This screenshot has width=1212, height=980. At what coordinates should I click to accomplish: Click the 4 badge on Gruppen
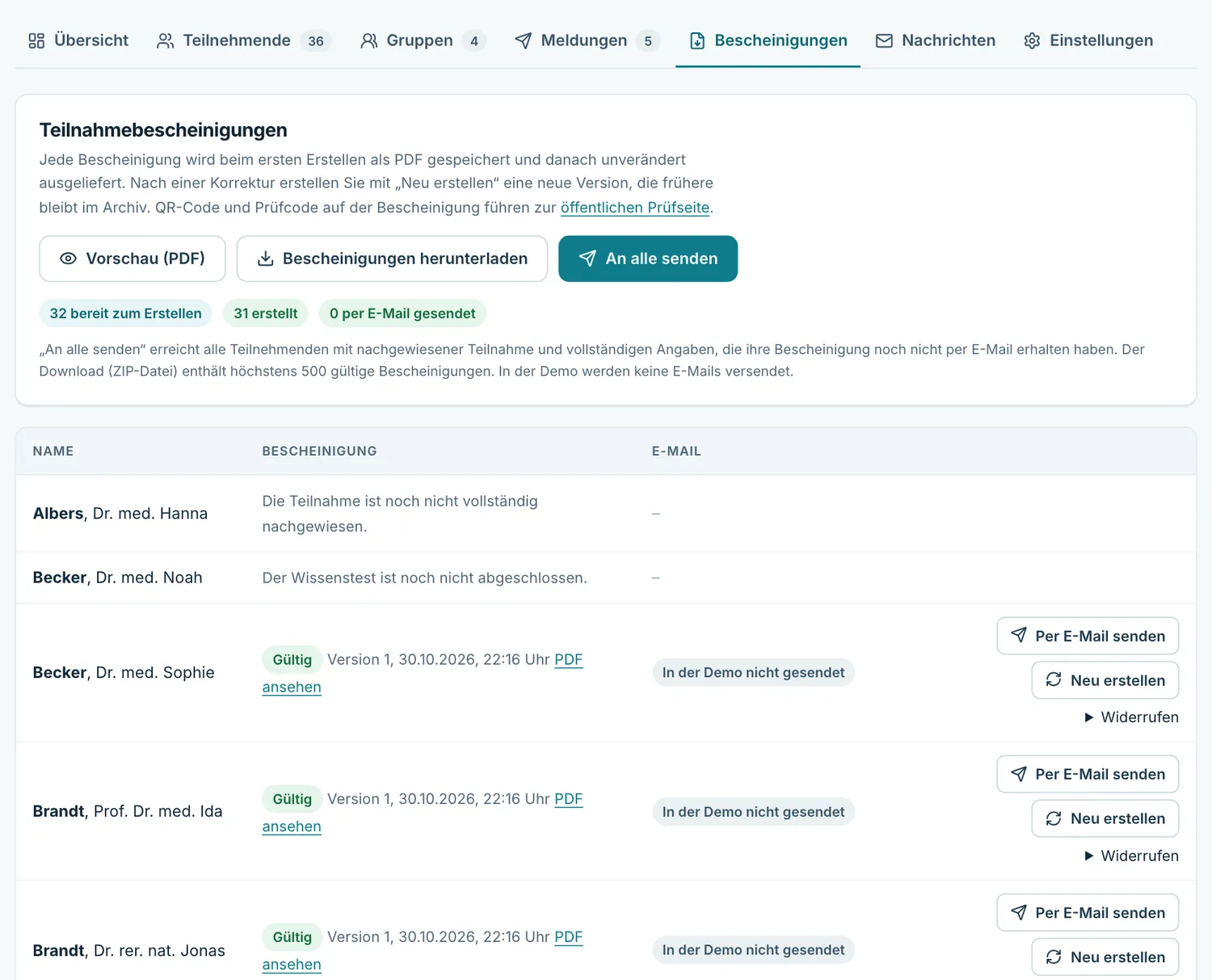tap(474, 41)
